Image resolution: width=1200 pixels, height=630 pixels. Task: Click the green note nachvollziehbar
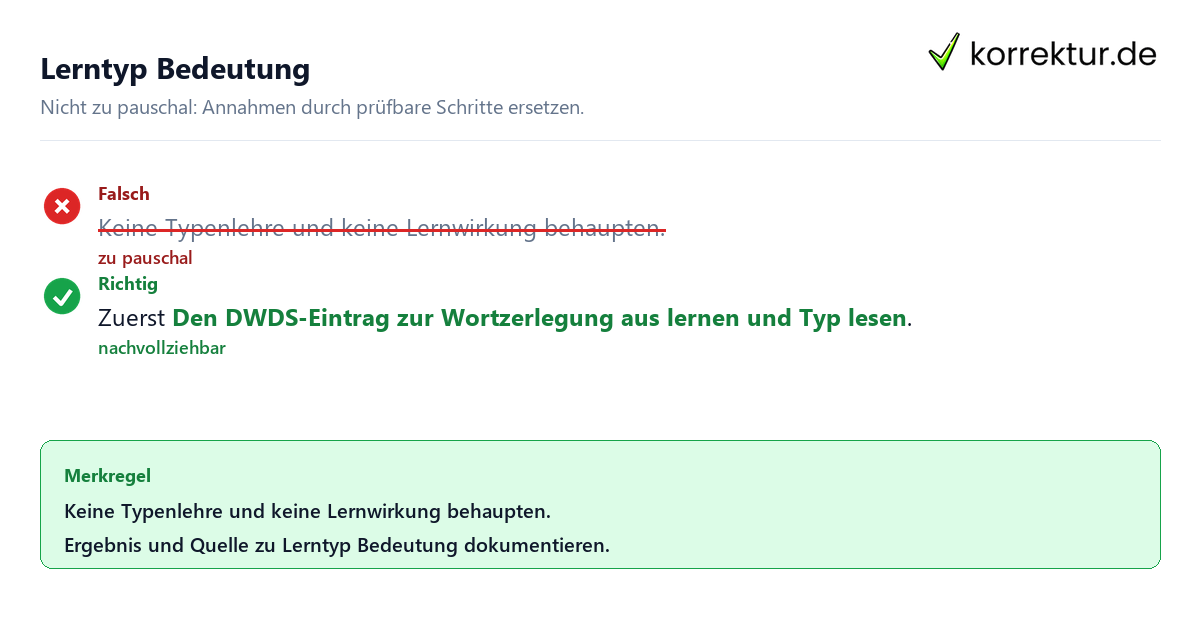pyautogui.click(x=162, y=348)
